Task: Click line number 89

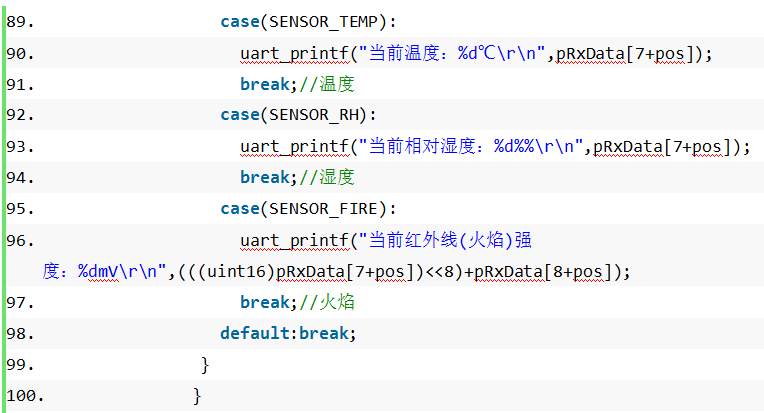Action: pos(20,22)
